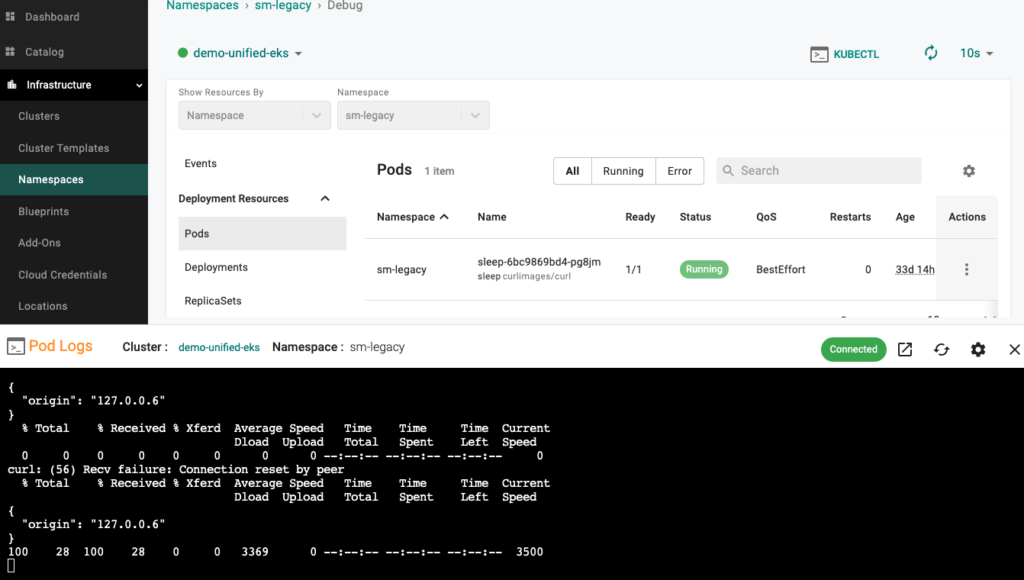
Task: Select Deployments in the resources list
Action: [x=216, y=267]
